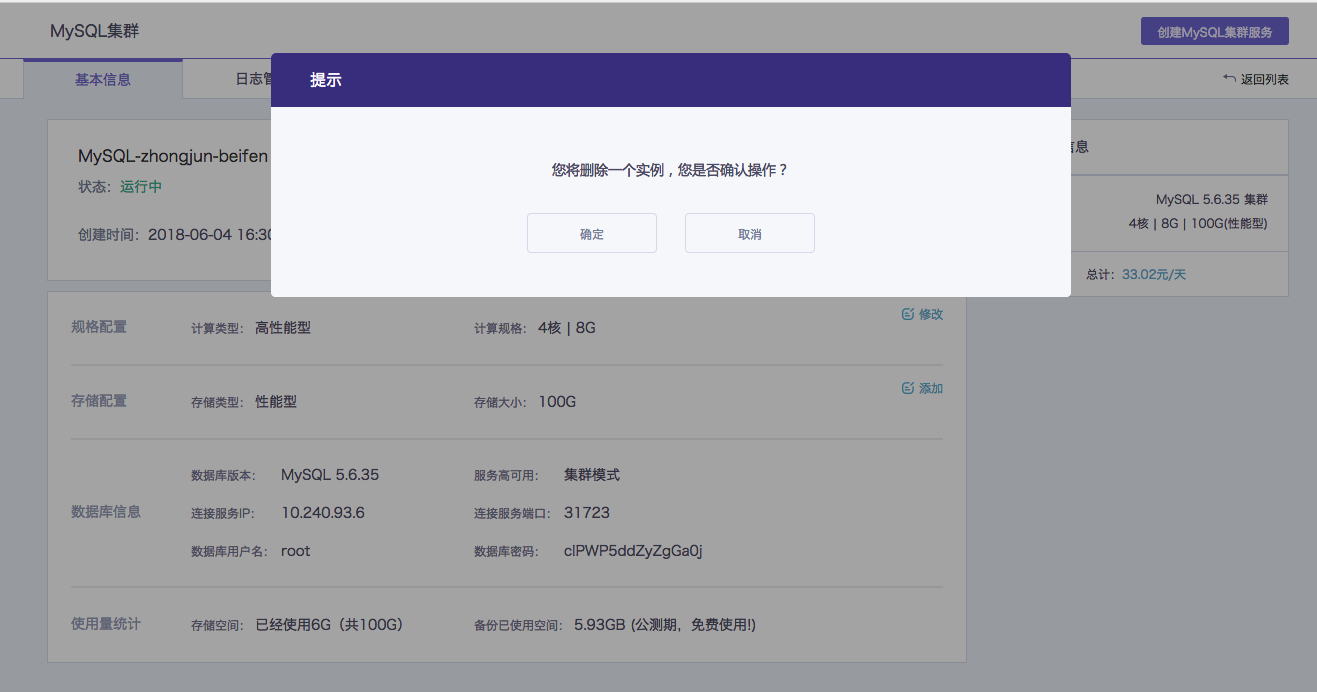Select the 基本信息 tab
Screen dimensions: 1317x692
[x=103, y=79]
